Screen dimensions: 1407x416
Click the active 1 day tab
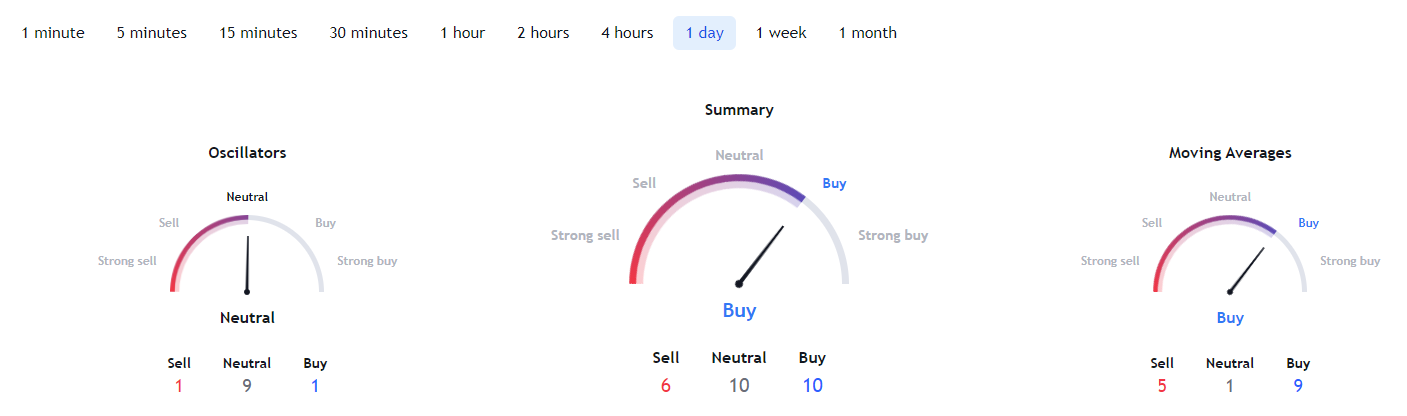coord(704,33)
